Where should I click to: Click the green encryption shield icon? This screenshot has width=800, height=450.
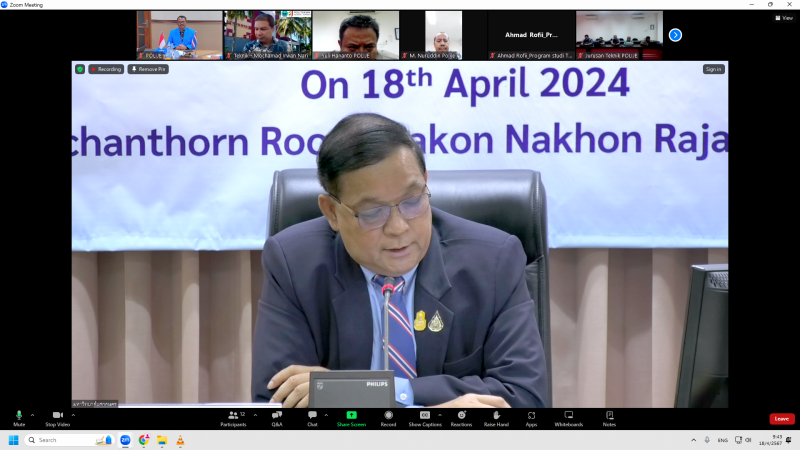point(80,69)
